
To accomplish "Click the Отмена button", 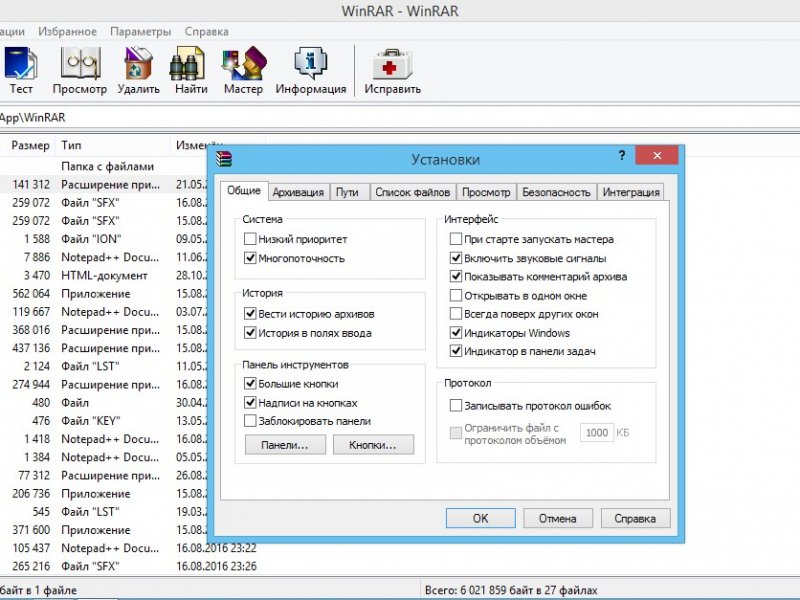I will click(x=558, y=518).
